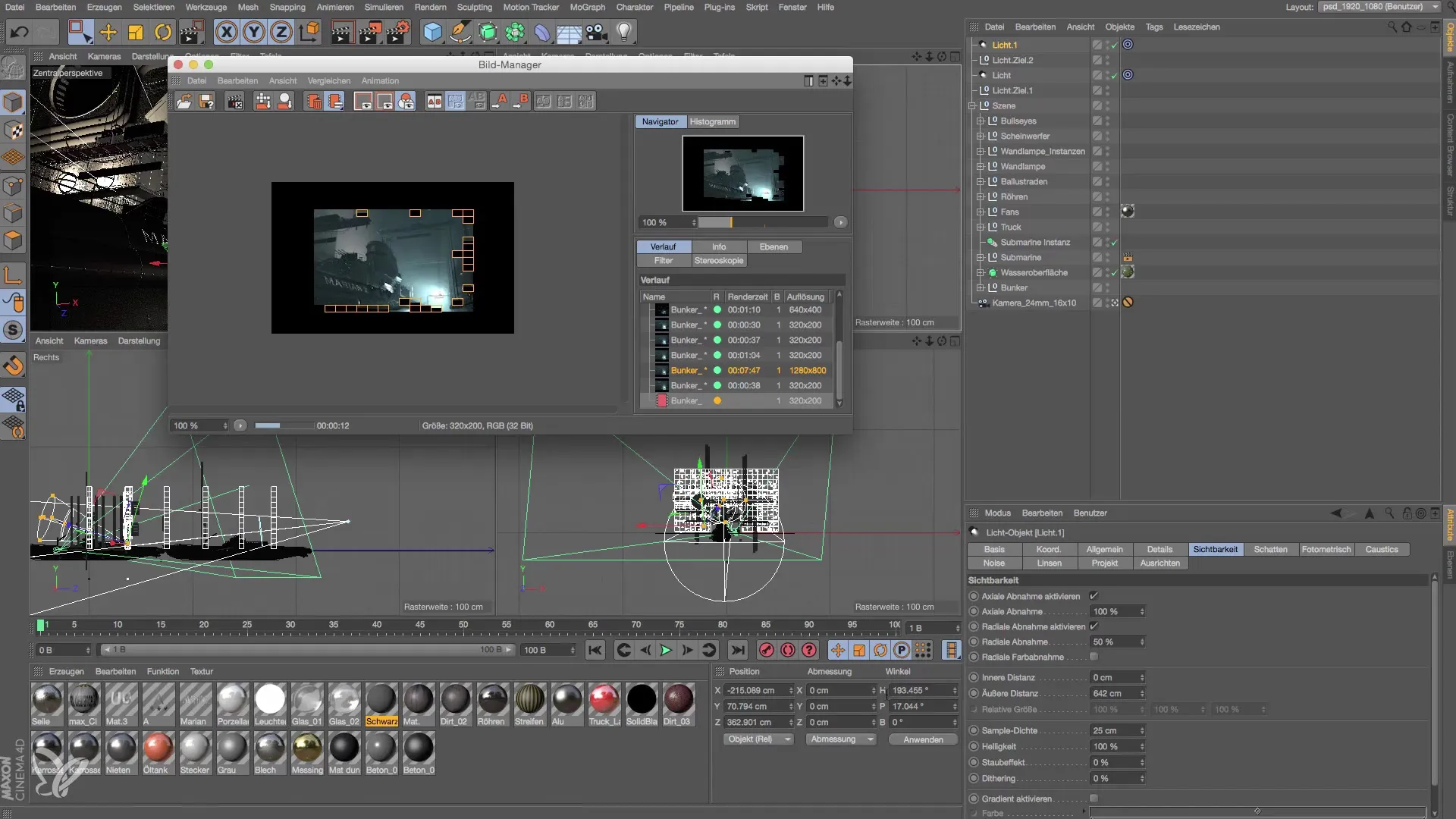The image size is (1456, 819).
Task: Add a camera object from toolbar
Action: (597, 32)
